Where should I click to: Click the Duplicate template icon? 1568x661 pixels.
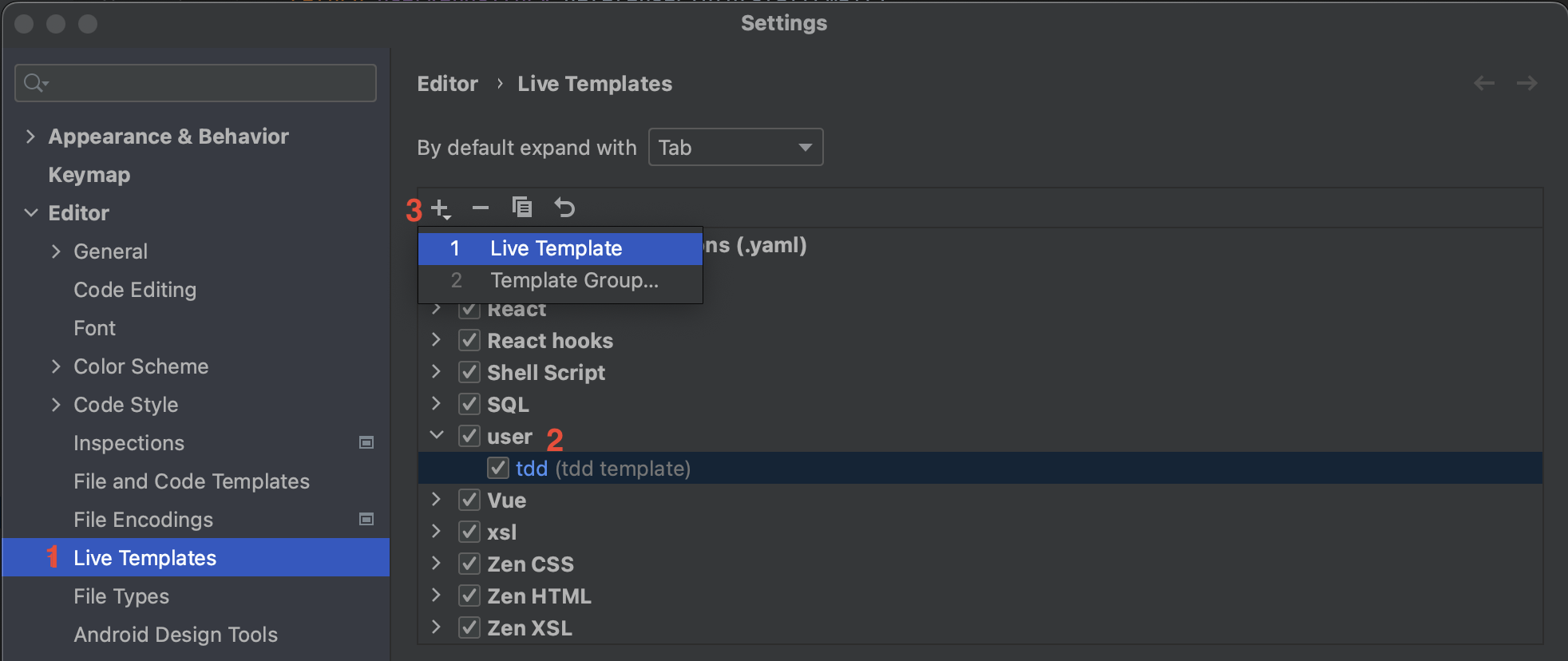[522, 208]
